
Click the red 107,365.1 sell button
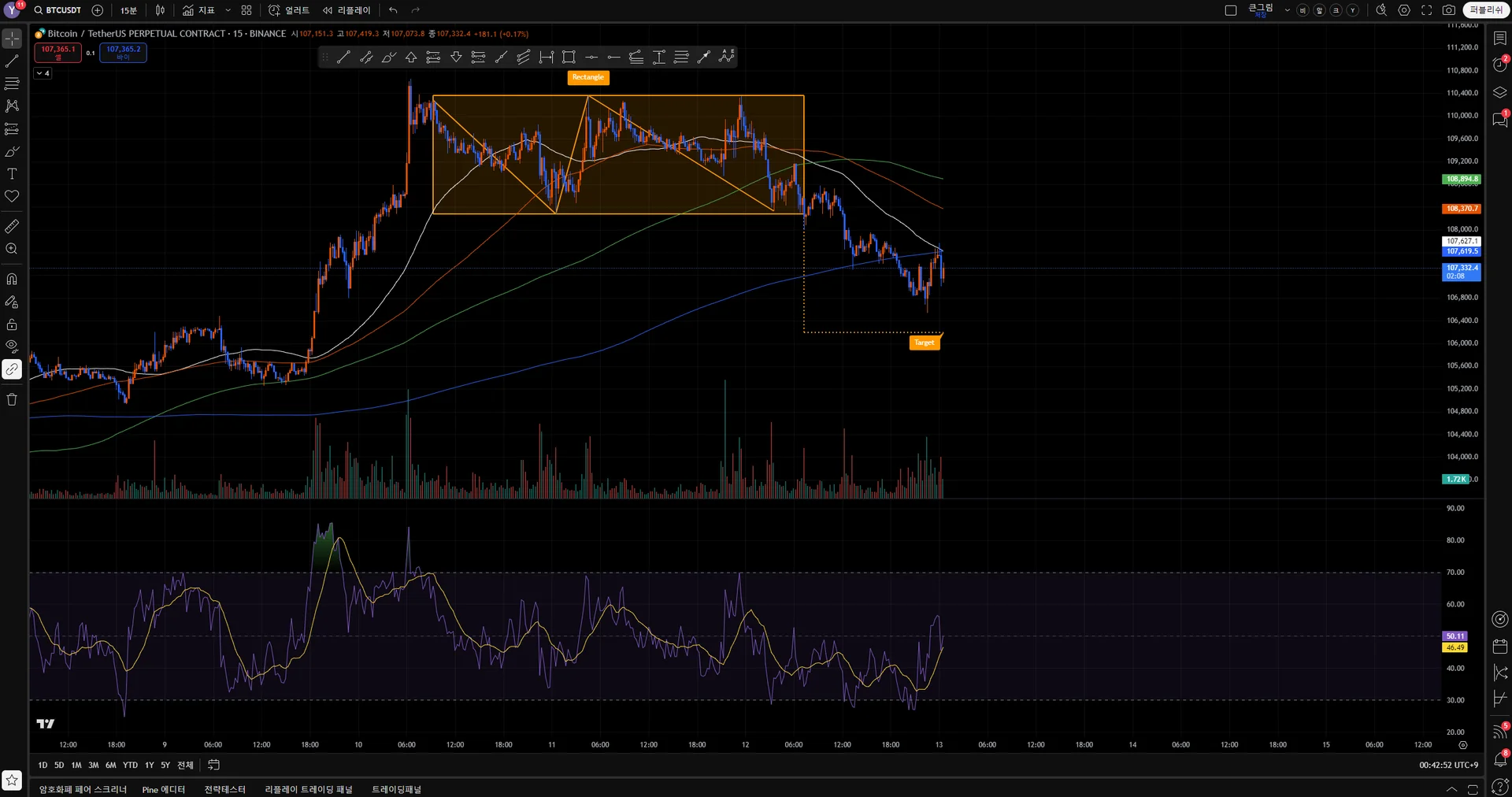click(x=58, y=52)
